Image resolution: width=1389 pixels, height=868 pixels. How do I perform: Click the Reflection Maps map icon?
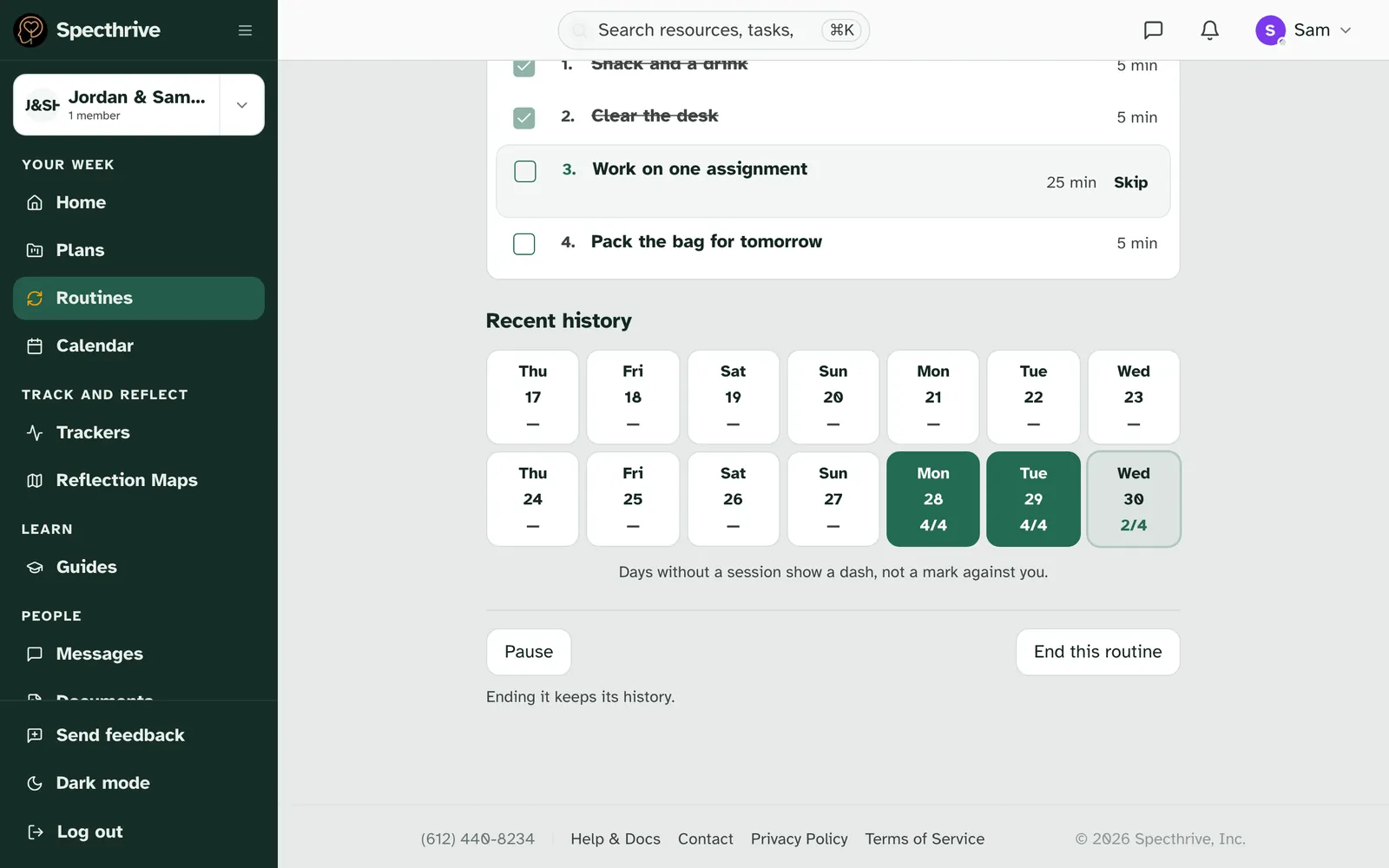tap(35, 480)
